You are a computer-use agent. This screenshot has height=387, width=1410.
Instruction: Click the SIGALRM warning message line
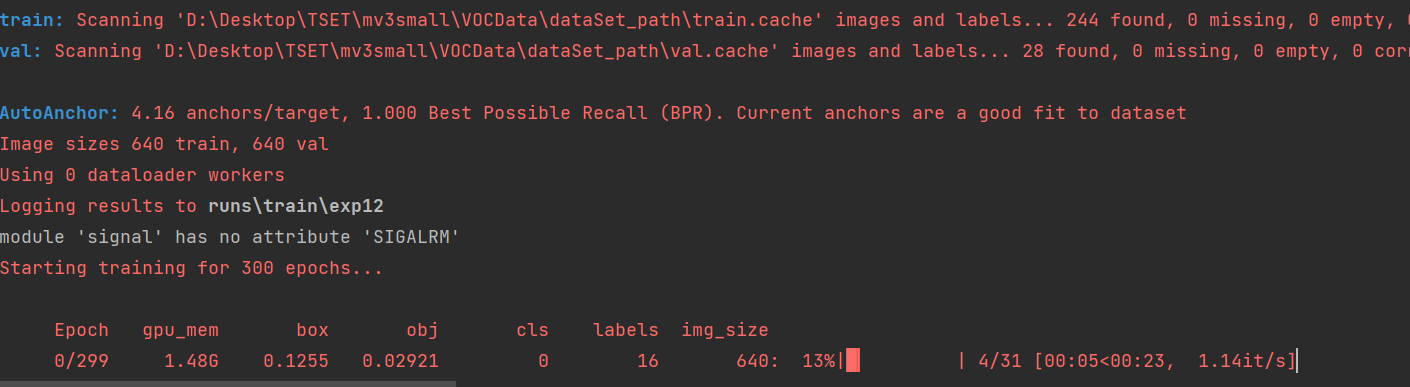(230, 237)
